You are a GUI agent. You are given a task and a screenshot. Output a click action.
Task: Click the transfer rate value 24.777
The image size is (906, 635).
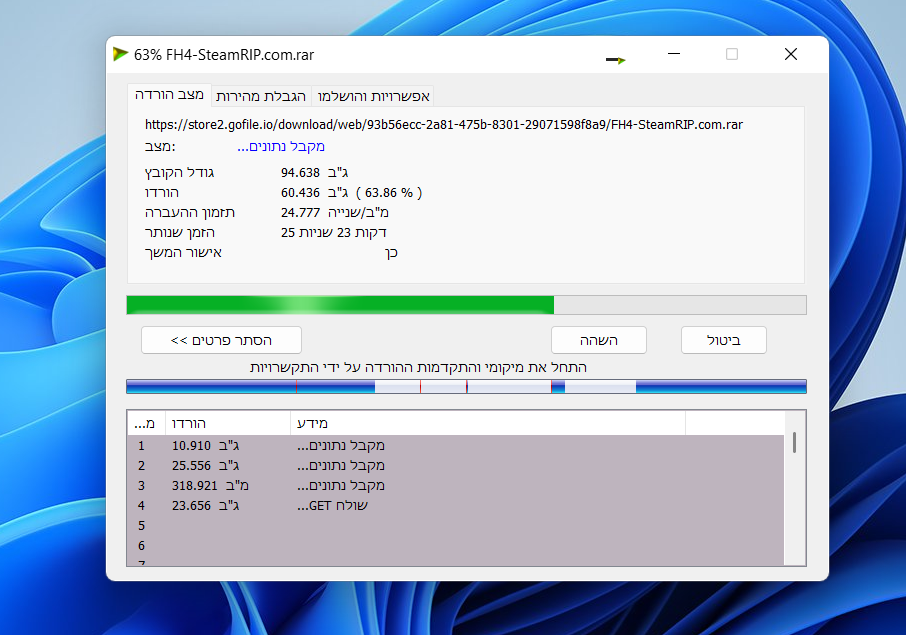pyautogui.click(x=300, y=213)
